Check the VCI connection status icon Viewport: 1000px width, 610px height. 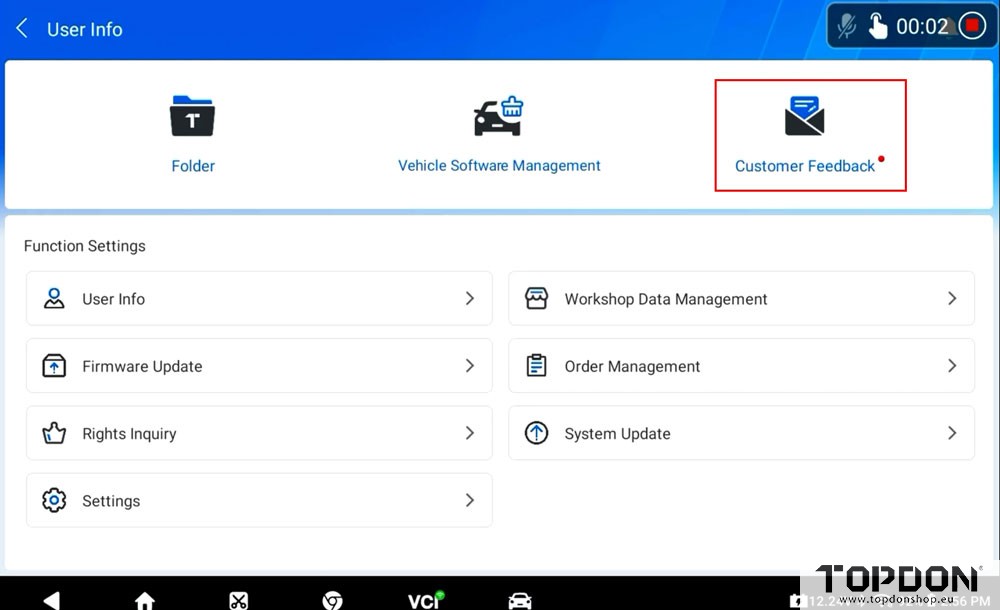click(x=425, y=600)
